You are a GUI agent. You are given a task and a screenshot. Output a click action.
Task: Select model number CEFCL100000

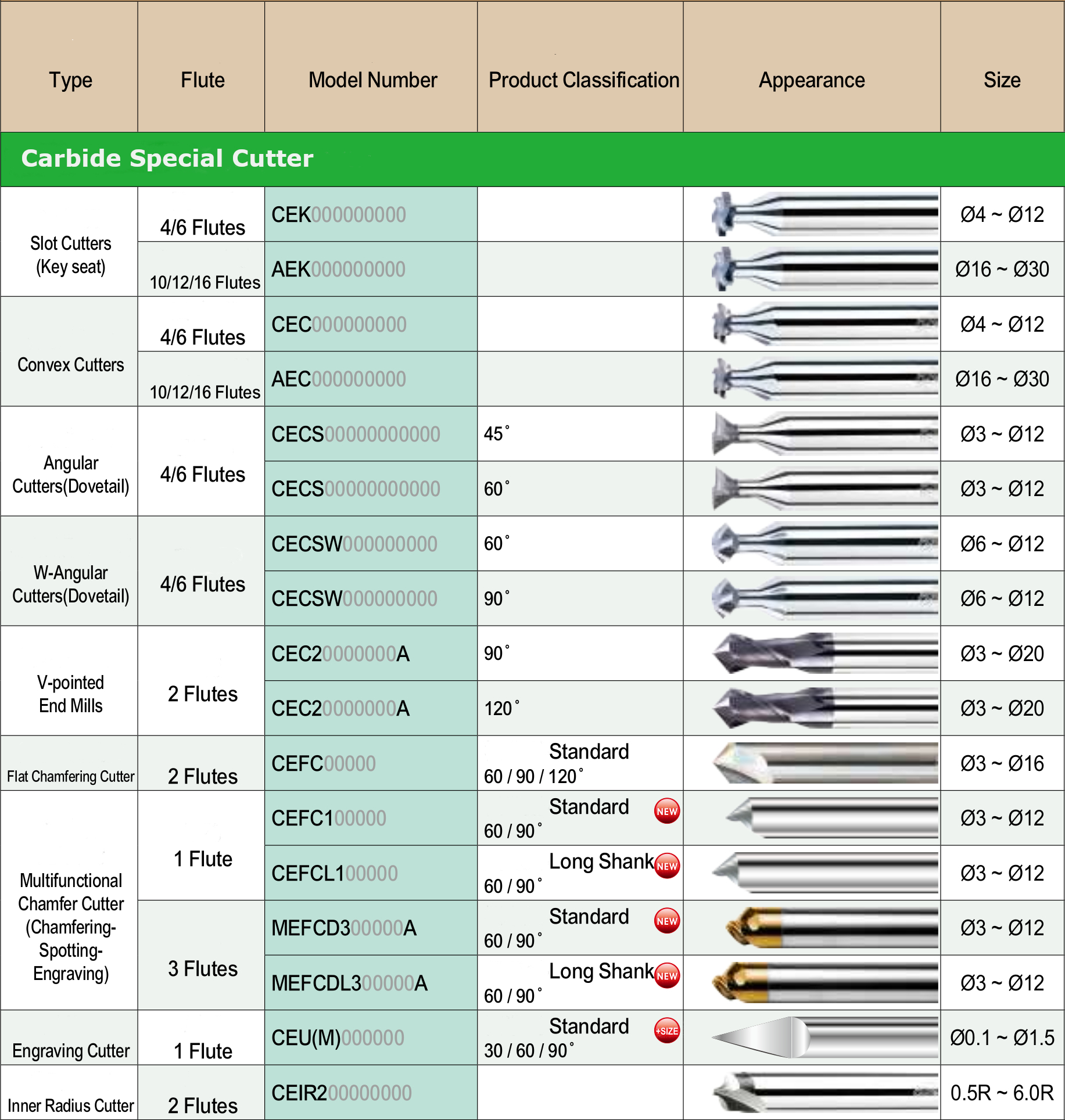click(x=335, y=873)
